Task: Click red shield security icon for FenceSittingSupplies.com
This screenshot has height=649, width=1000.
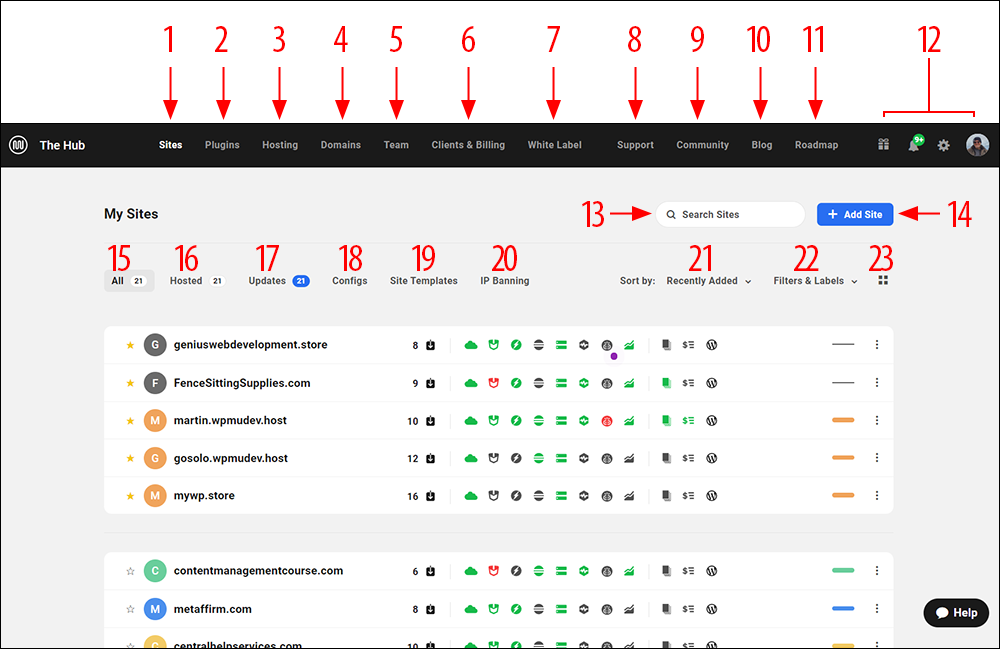Action: coord(493,383)
